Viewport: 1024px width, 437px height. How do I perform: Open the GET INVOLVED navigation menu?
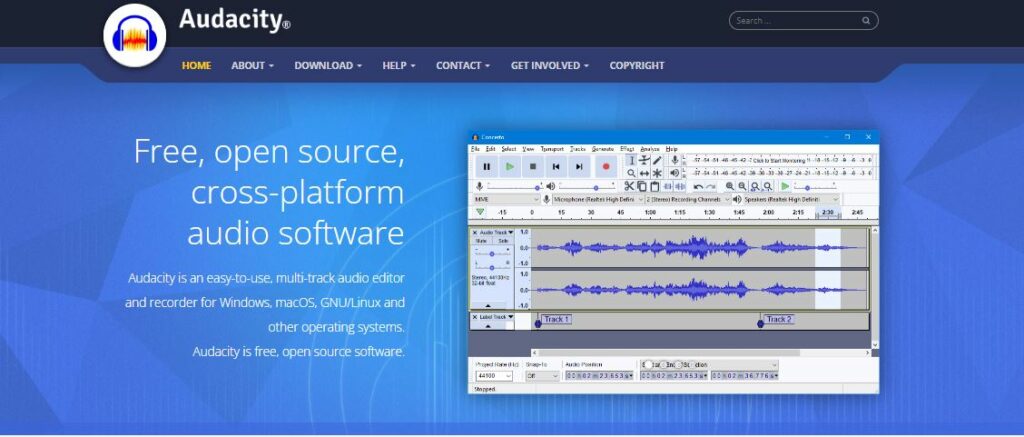[x=550, y=65]
